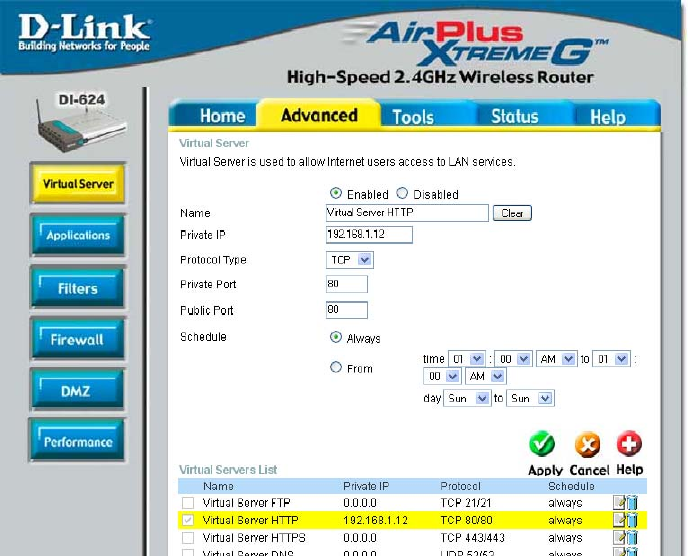Screen dimensions: 688x556
Task: Click the Schedule column header
Action: click(x=571, y=486)
